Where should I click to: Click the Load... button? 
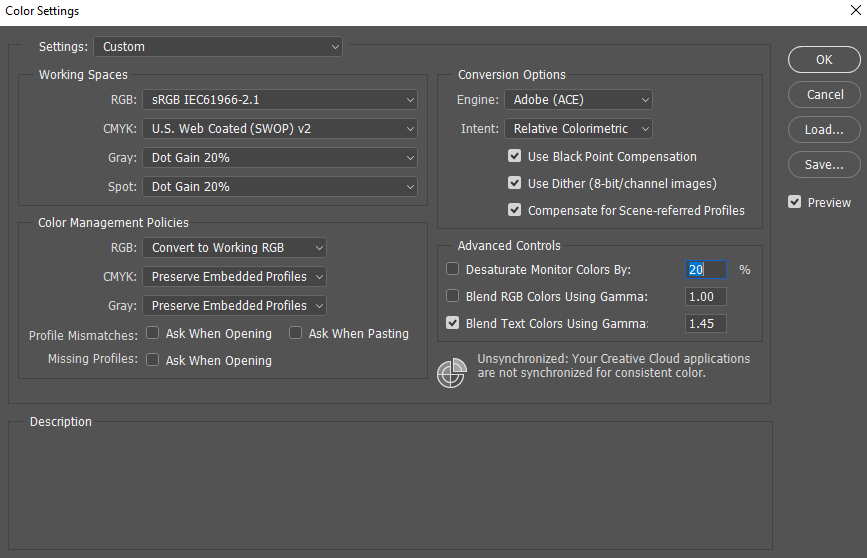pyautogui.click(x=824, y=130)
